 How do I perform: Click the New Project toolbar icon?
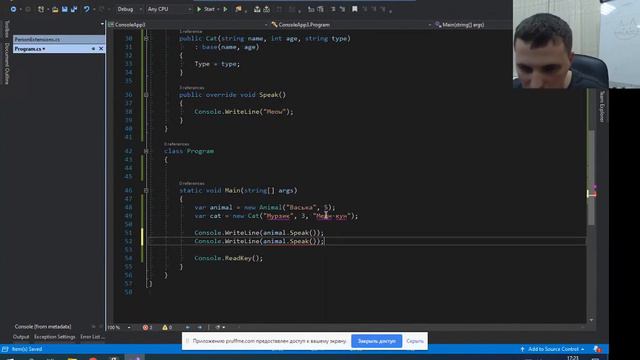point(41,9)
